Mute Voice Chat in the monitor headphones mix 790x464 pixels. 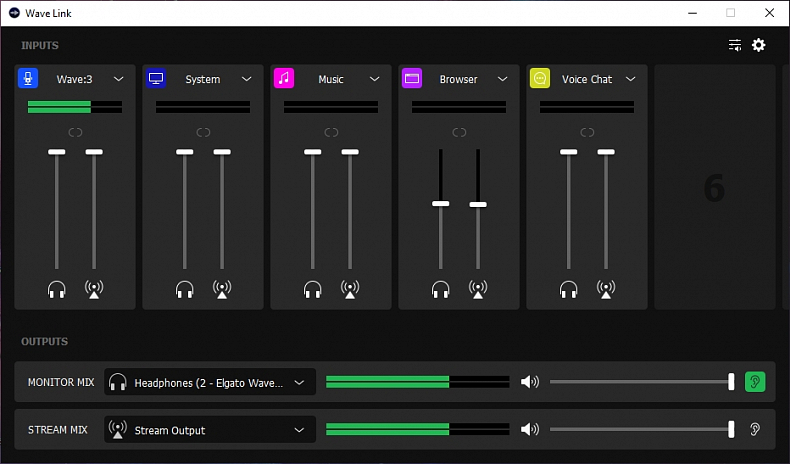[x=568, y=289]
